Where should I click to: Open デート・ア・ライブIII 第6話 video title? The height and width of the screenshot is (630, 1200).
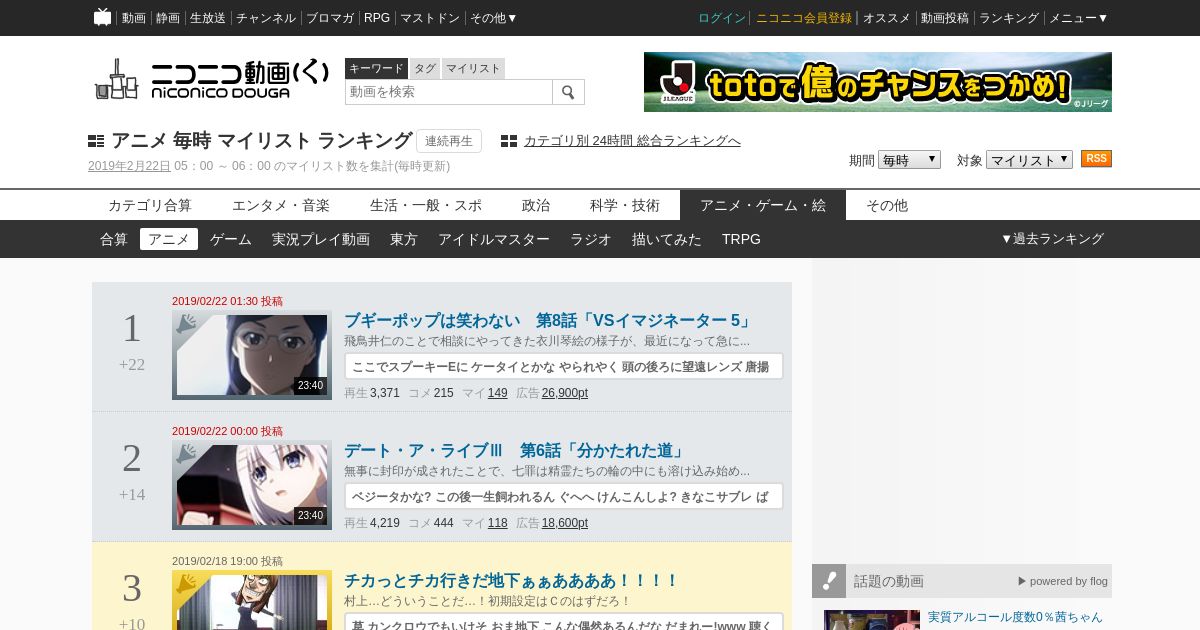[514, 451]
